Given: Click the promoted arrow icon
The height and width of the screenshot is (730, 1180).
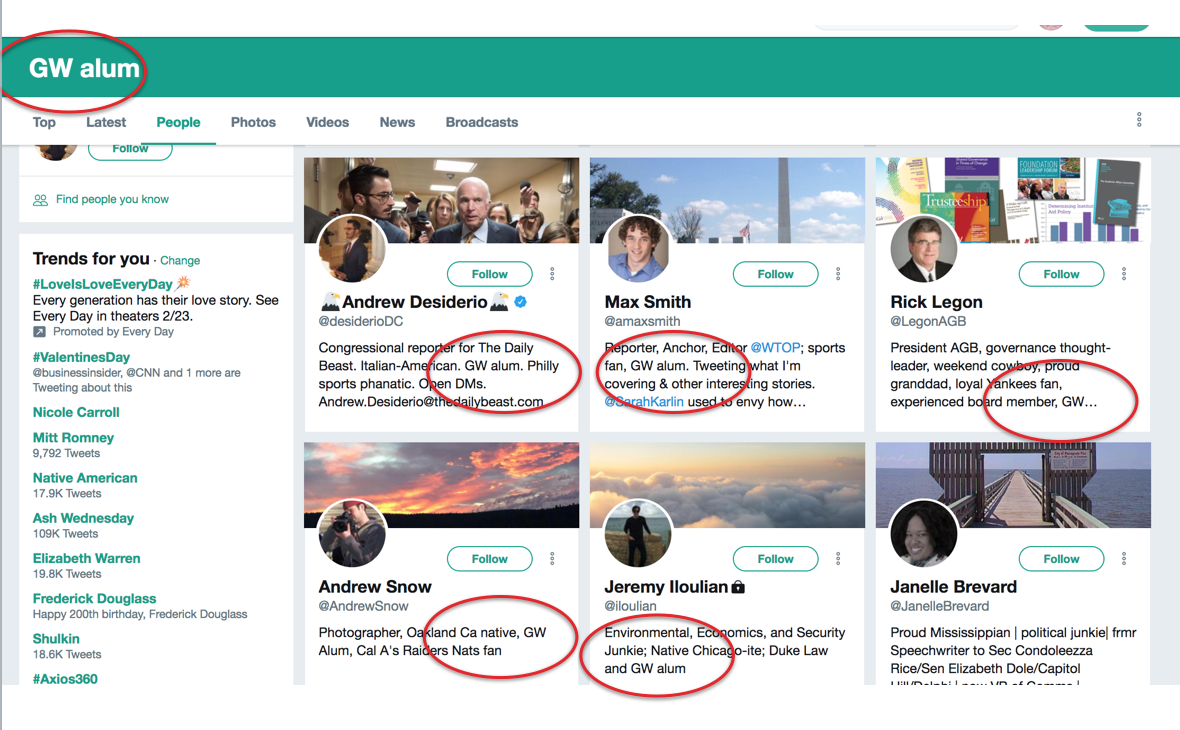Looking at the screenshot, I should (39, 332).
